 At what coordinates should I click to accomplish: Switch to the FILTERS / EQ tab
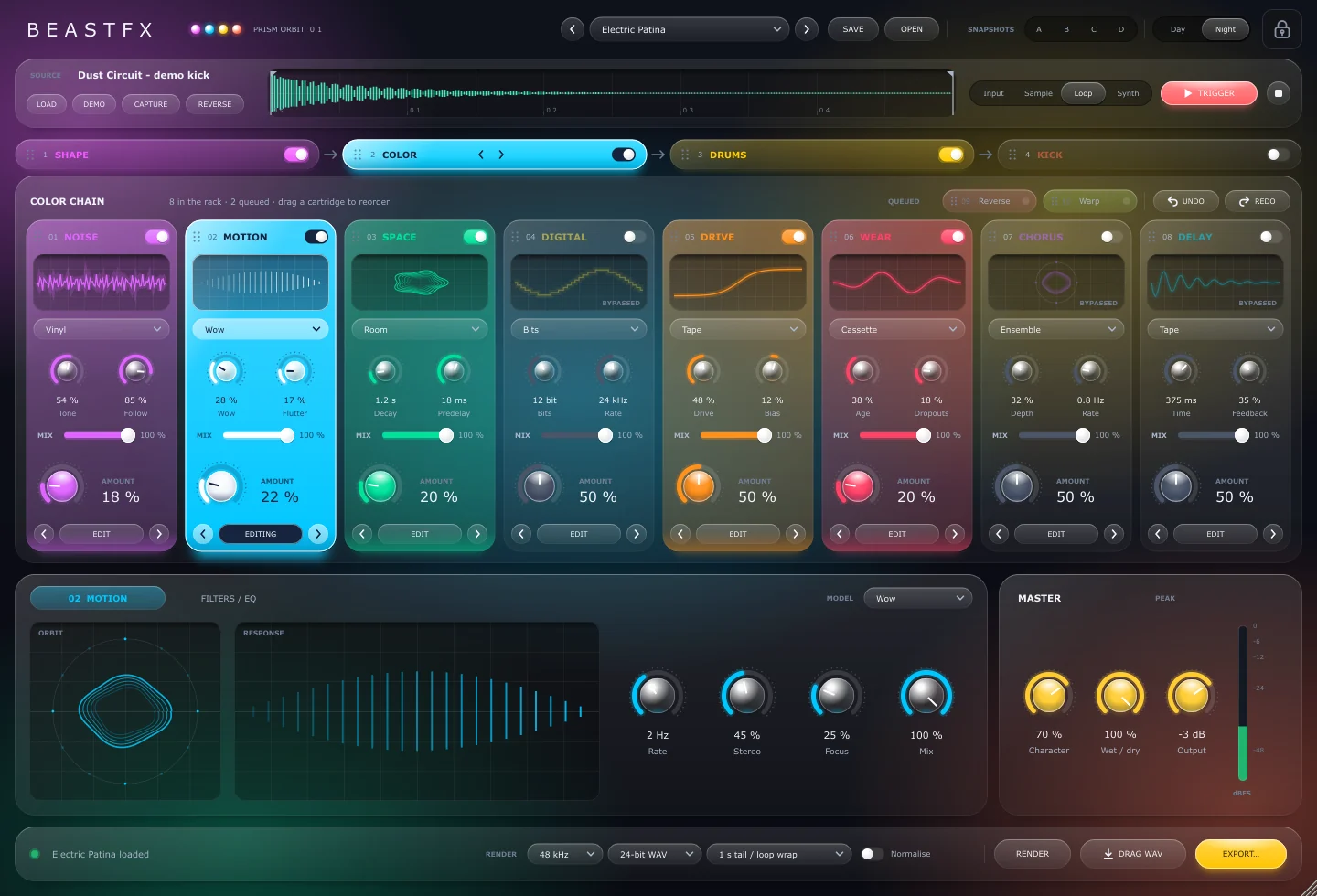pyautogui.click(x=229, y=599)
